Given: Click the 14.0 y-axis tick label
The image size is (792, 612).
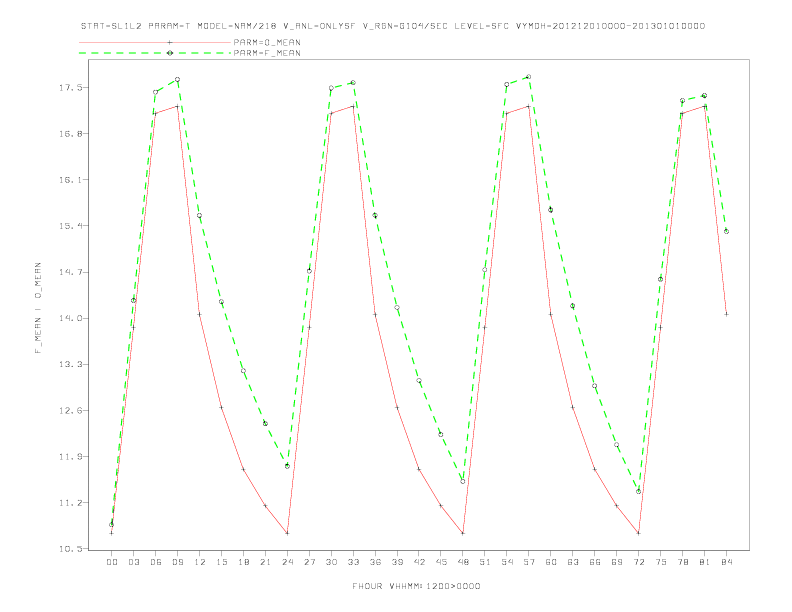Looking at the screenshot, I should pyautogui.click(x=70, y=318).
